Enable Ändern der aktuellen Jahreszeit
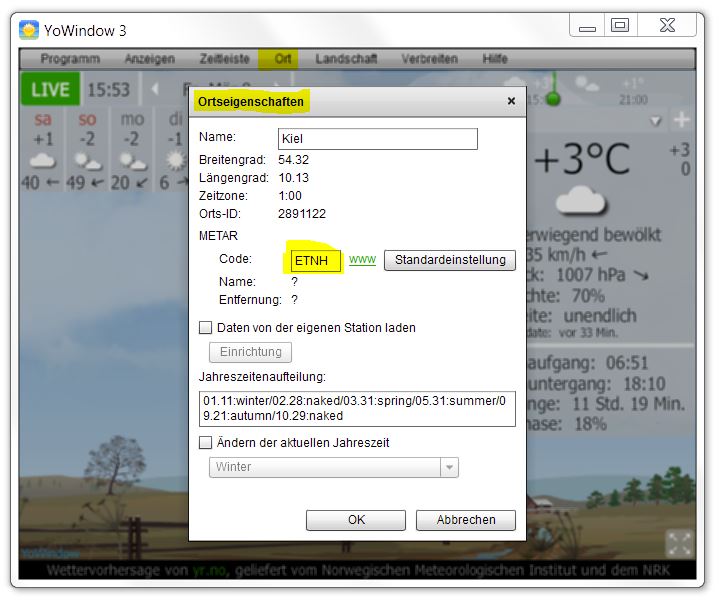The height and width of the screenshot is (603, 722). (205, 442)
